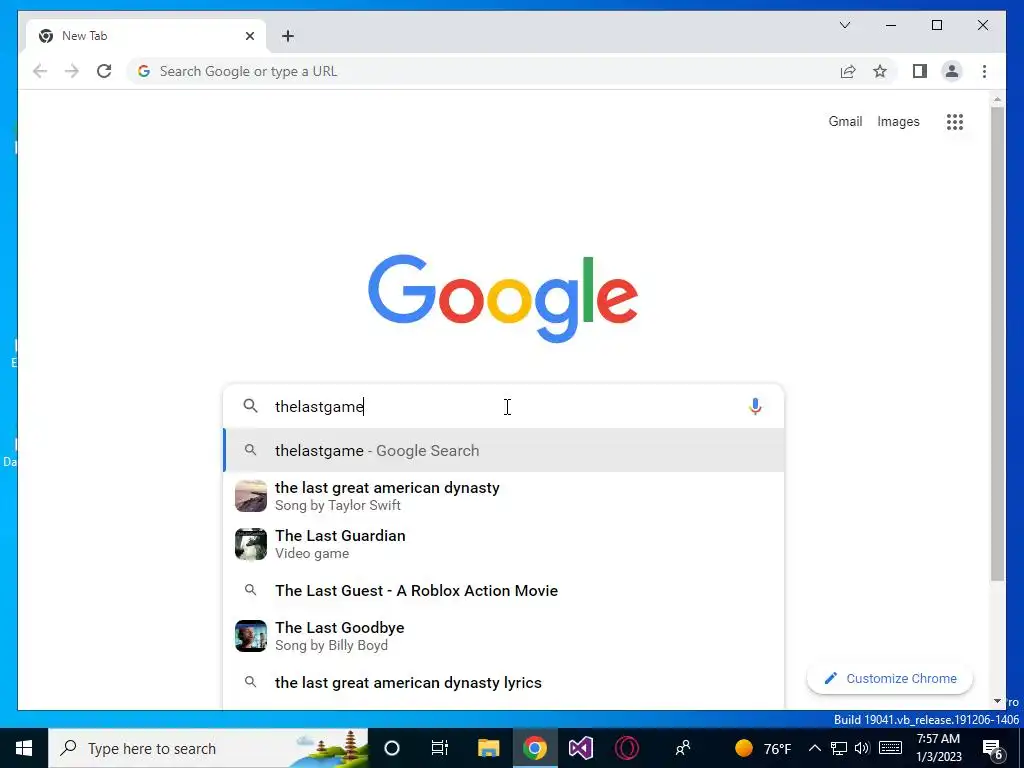This screenshot has width=1024, height=768.
Task: Open File Explorer from the taskbar
Action: 488,748
